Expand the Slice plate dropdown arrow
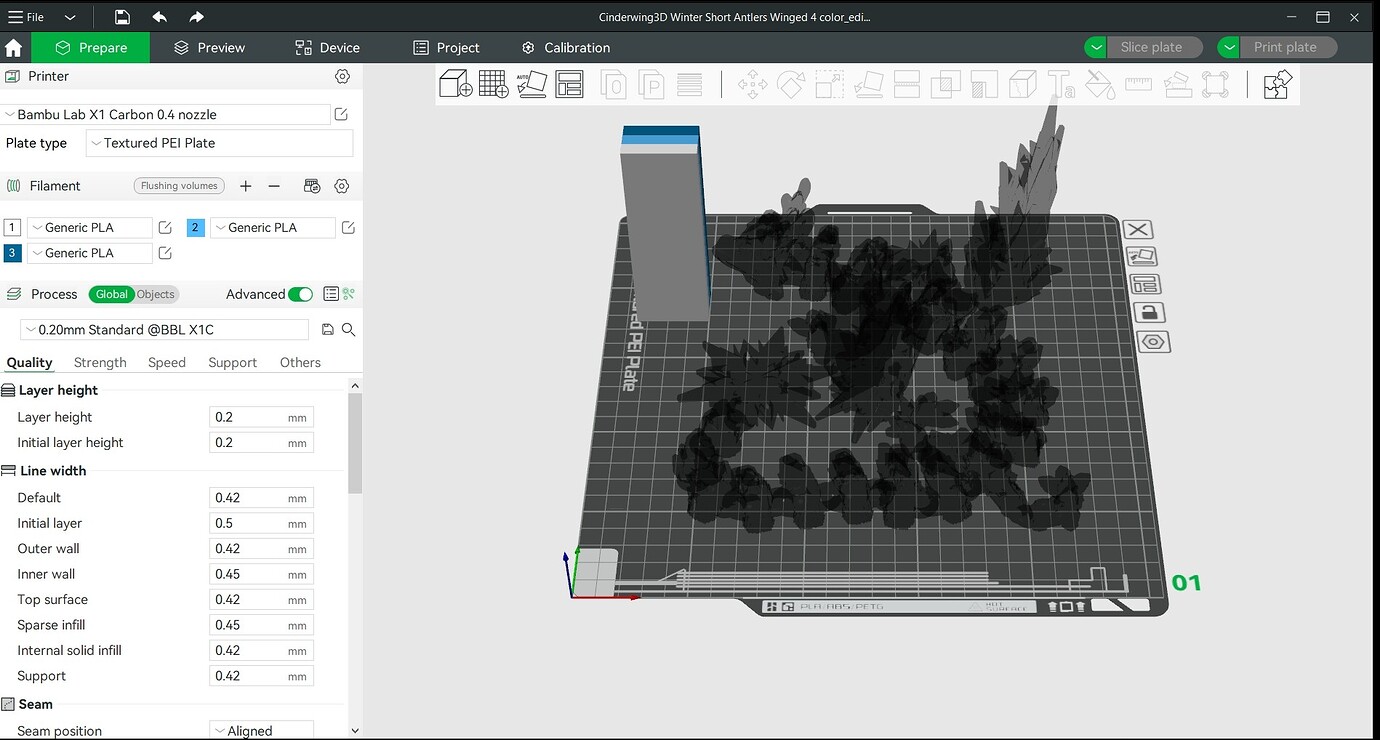Viewport: 1380px width, 740px height. (x=1096, y=47)
